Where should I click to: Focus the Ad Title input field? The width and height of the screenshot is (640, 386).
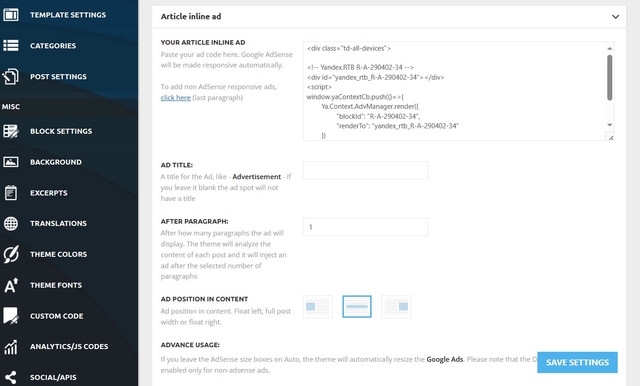pyautogui.click(x=365, y=170)
